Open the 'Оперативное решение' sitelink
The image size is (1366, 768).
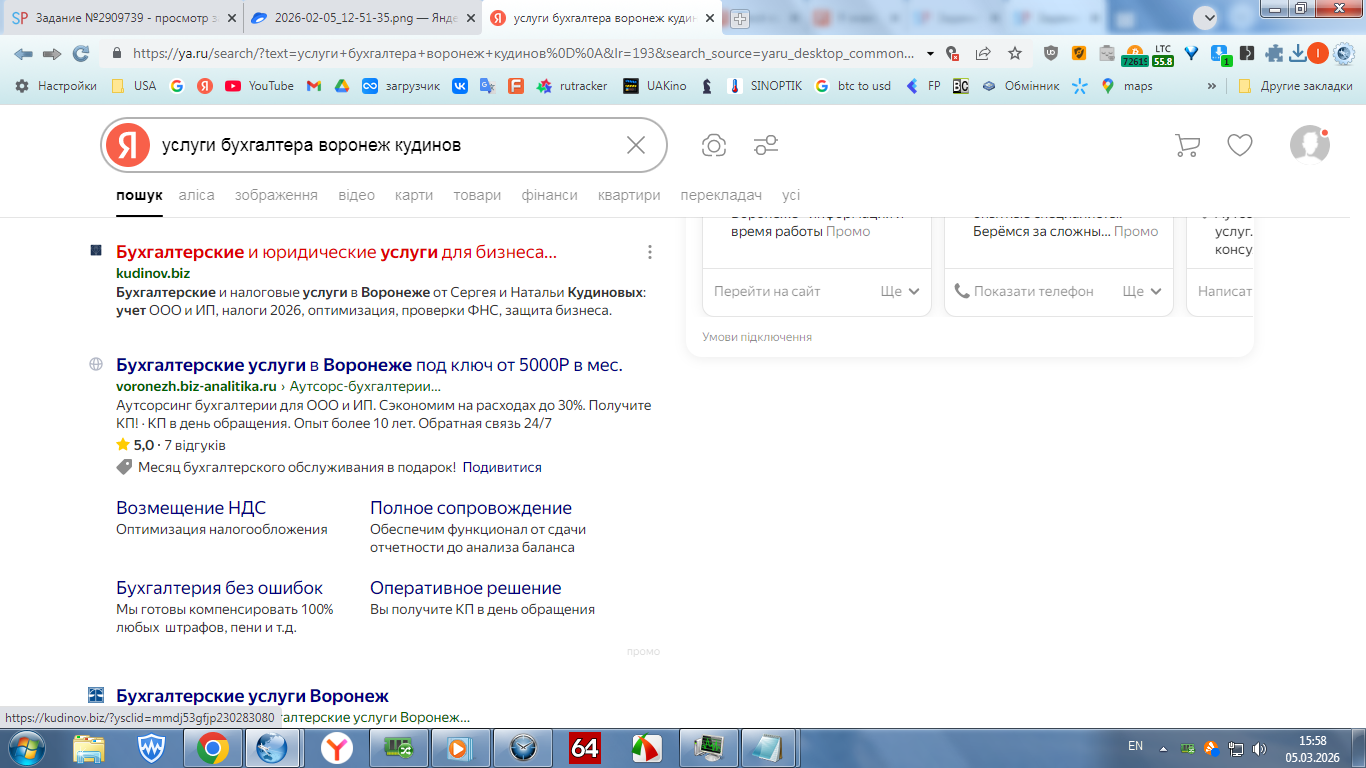tap(466, 588)
